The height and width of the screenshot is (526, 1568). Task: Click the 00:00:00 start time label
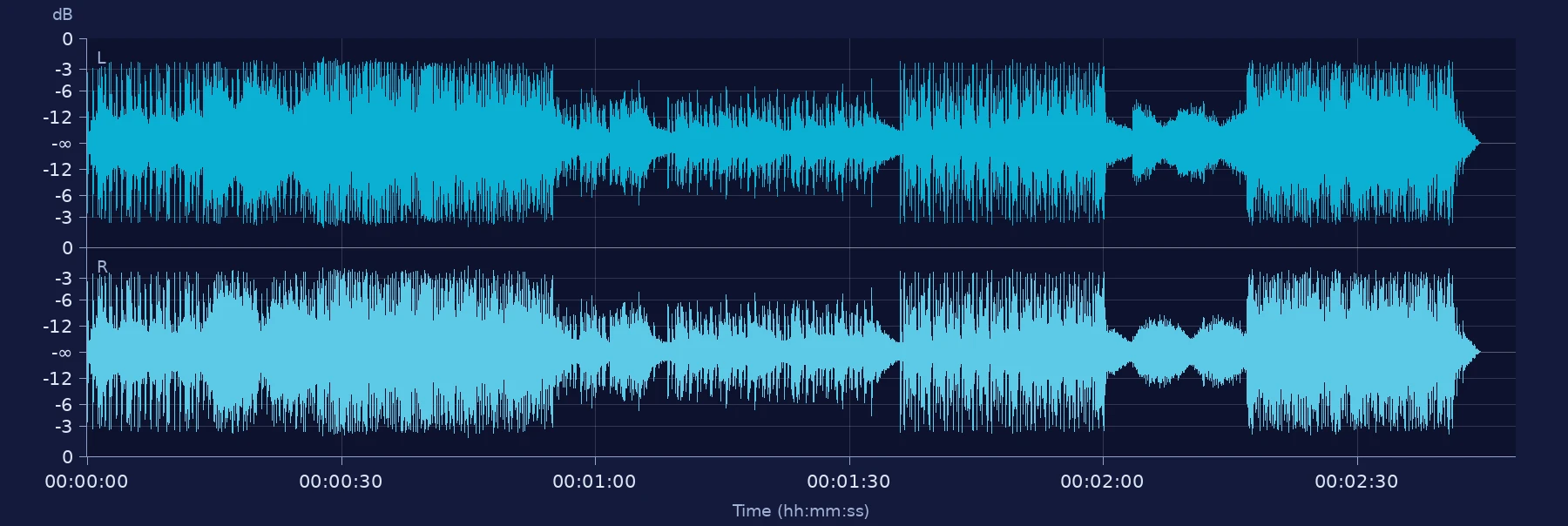(86, 482)
